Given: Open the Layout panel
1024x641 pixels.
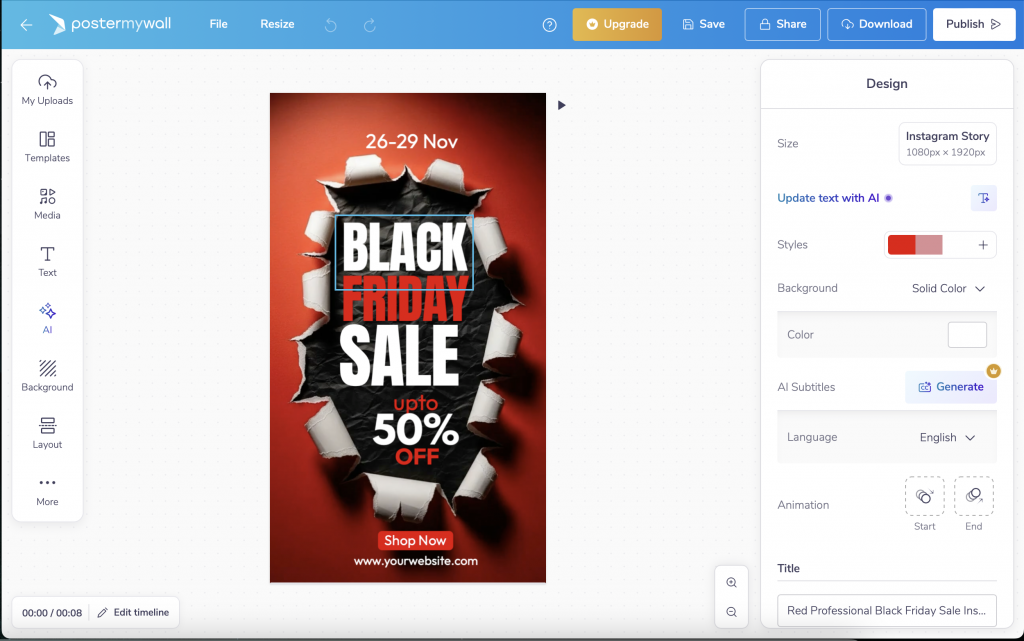Looking at the screenshot, I should click(x=46, y=432).
